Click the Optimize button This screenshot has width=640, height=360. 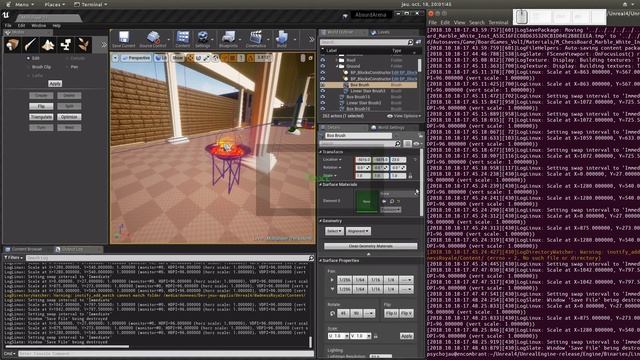click(x=69, y=117)
